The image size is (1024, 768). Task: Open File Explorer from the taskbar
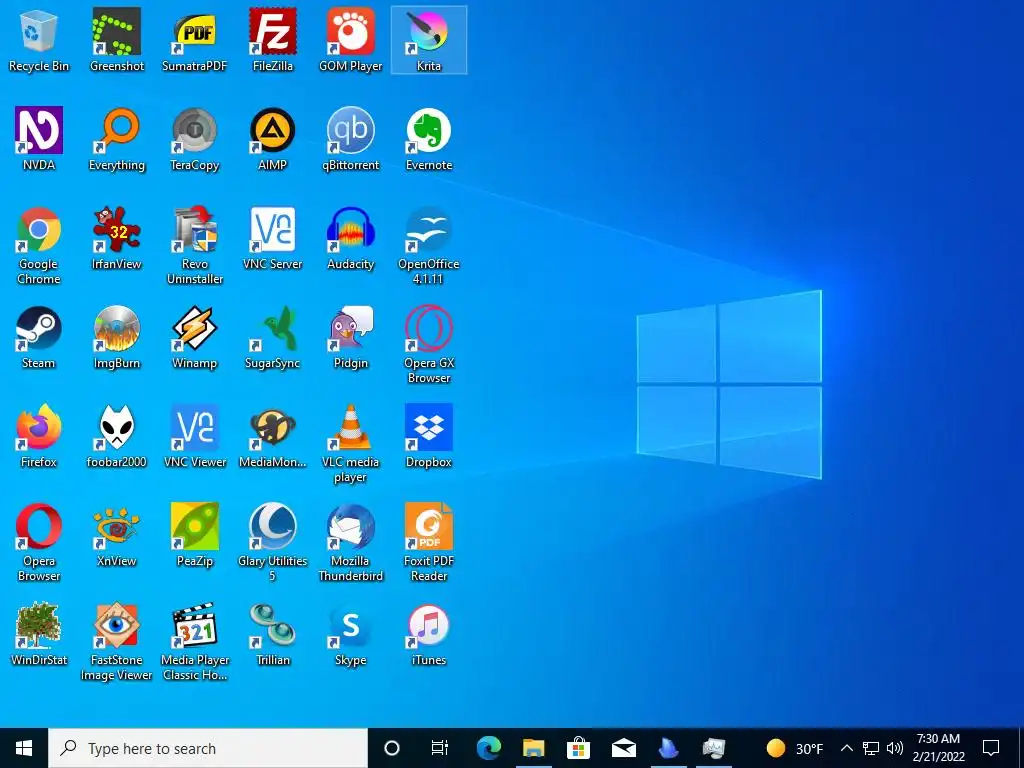(x=534, y=748)
